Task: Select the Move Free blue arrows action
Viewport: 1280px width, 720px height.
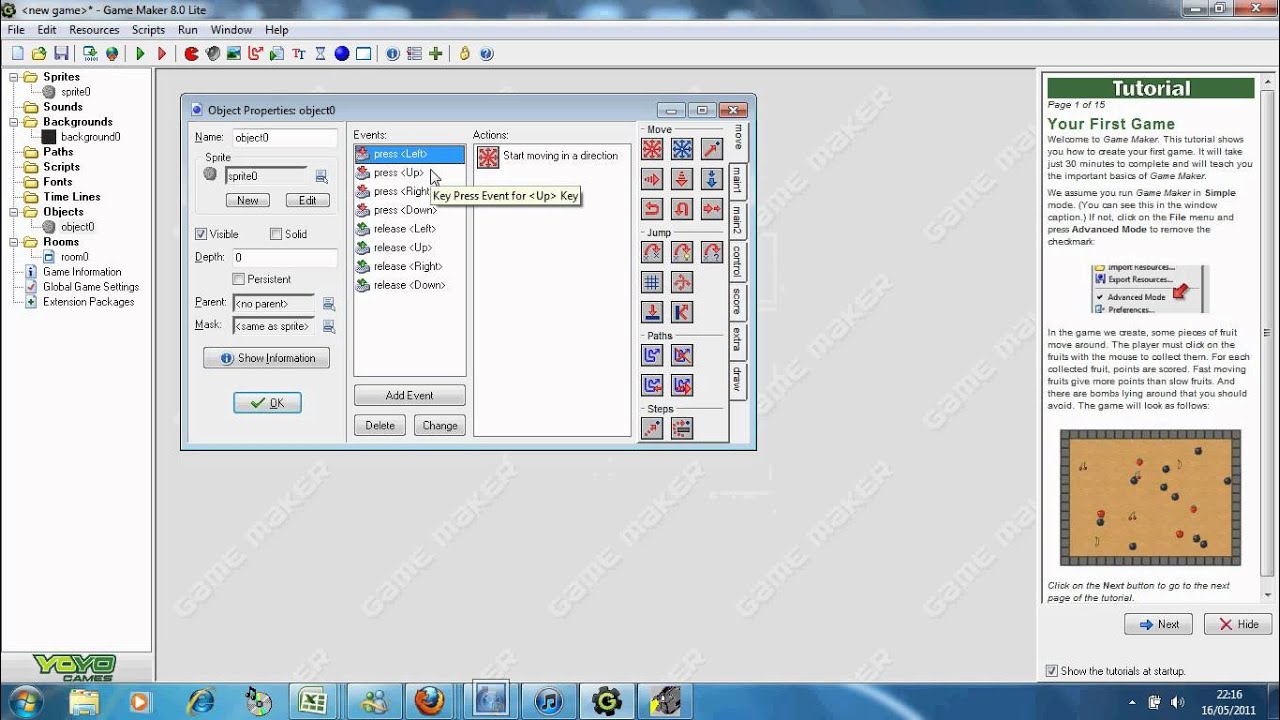Action: [x=682, y=150]
